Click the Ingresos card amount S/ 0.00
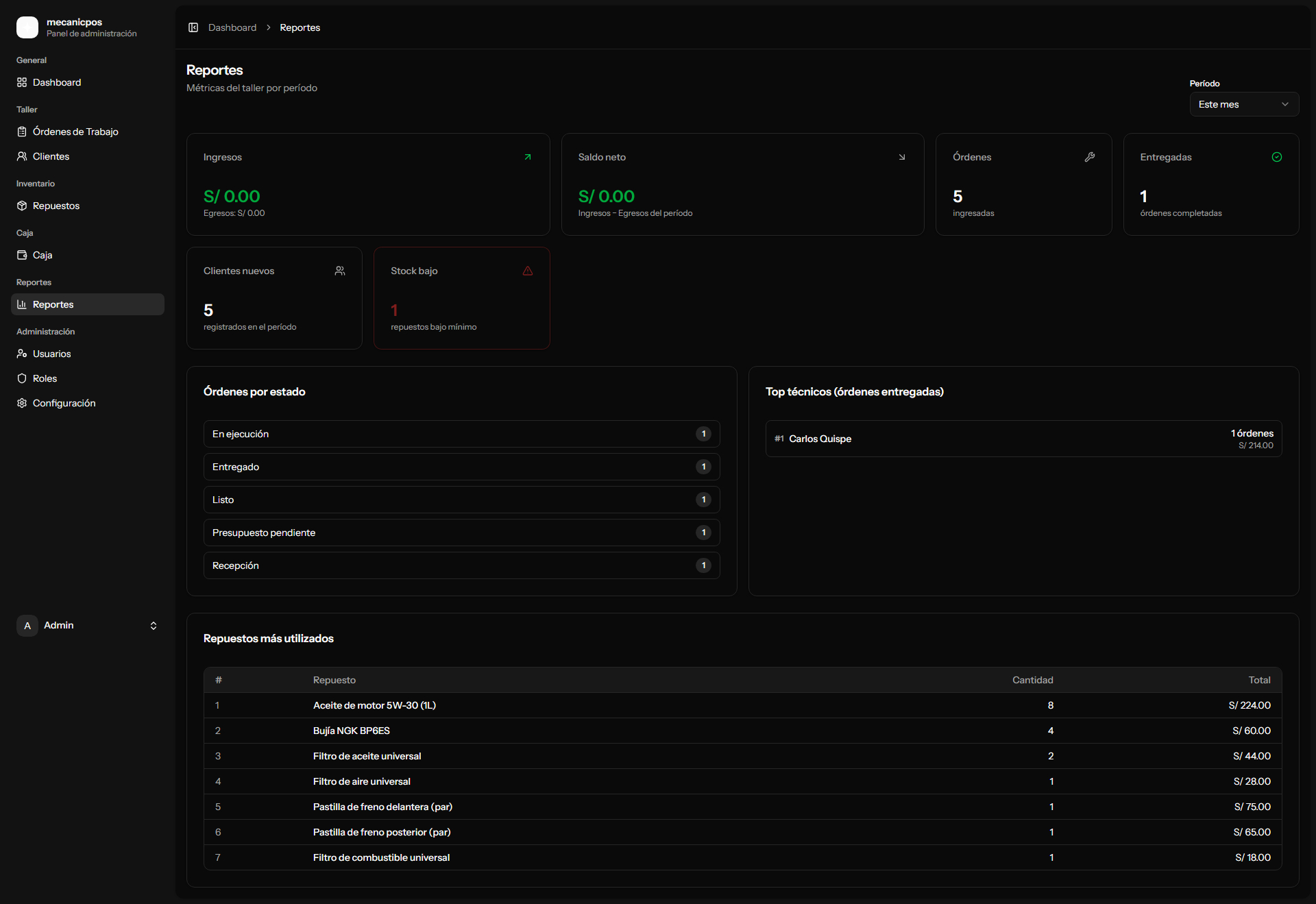 232,197
